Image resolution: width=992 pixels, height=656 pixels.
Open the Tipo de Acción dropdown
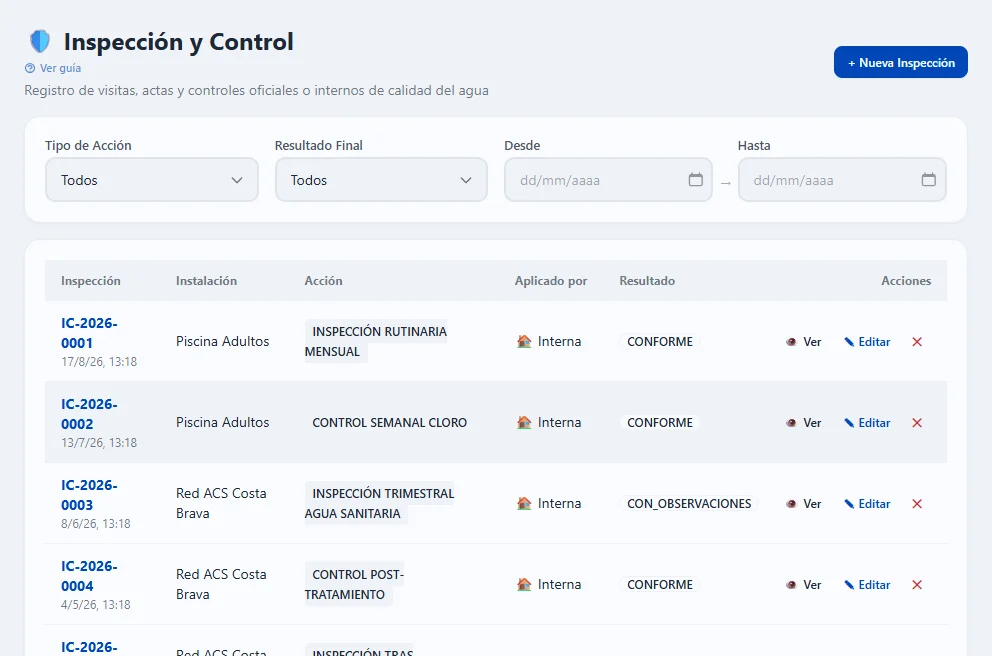point(152,180)
